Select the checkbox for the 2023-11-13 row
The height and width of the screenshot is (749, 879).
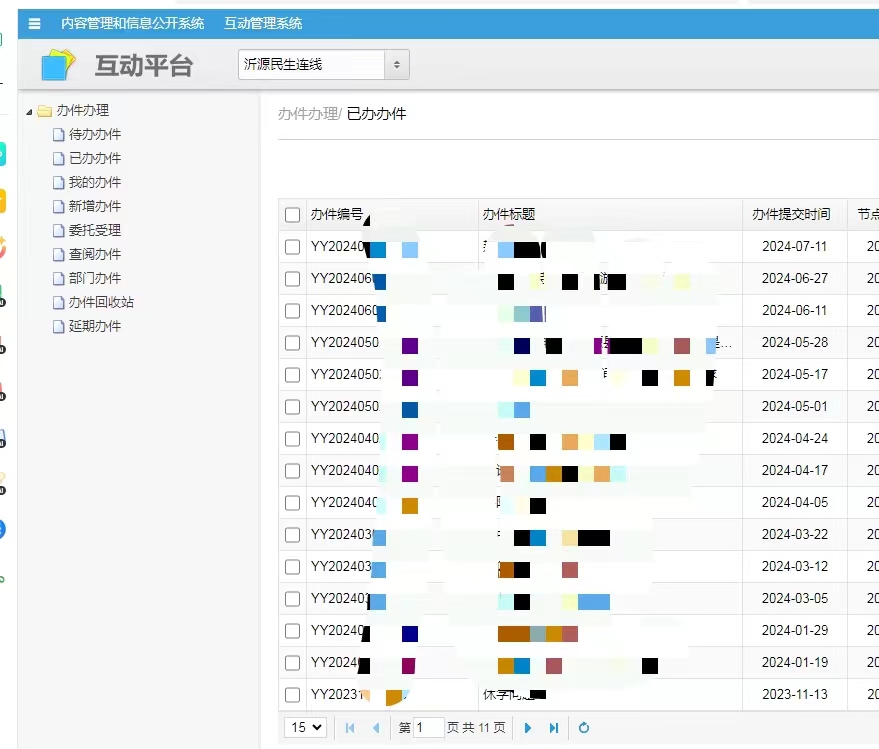292,695
